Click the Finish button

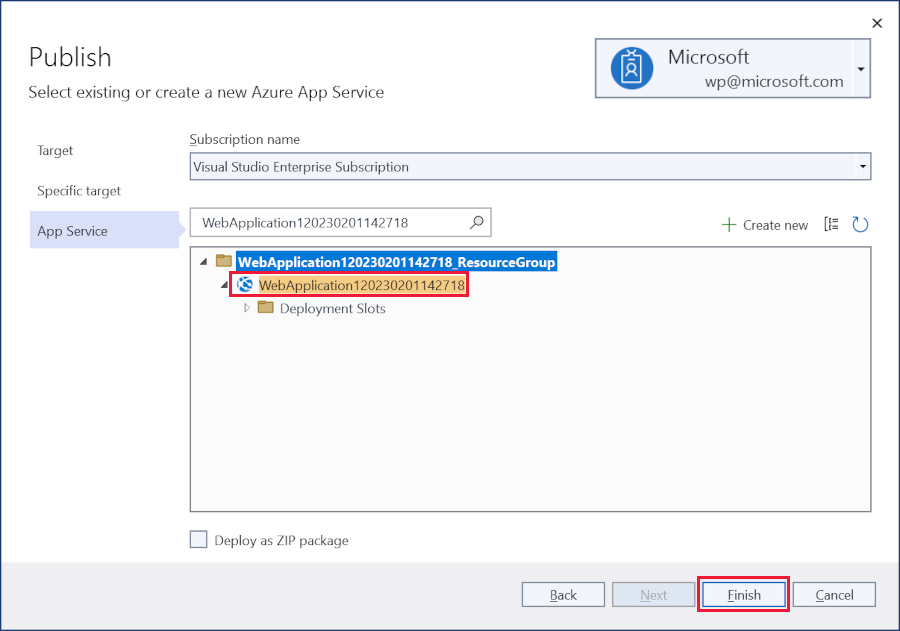point(743,594)
